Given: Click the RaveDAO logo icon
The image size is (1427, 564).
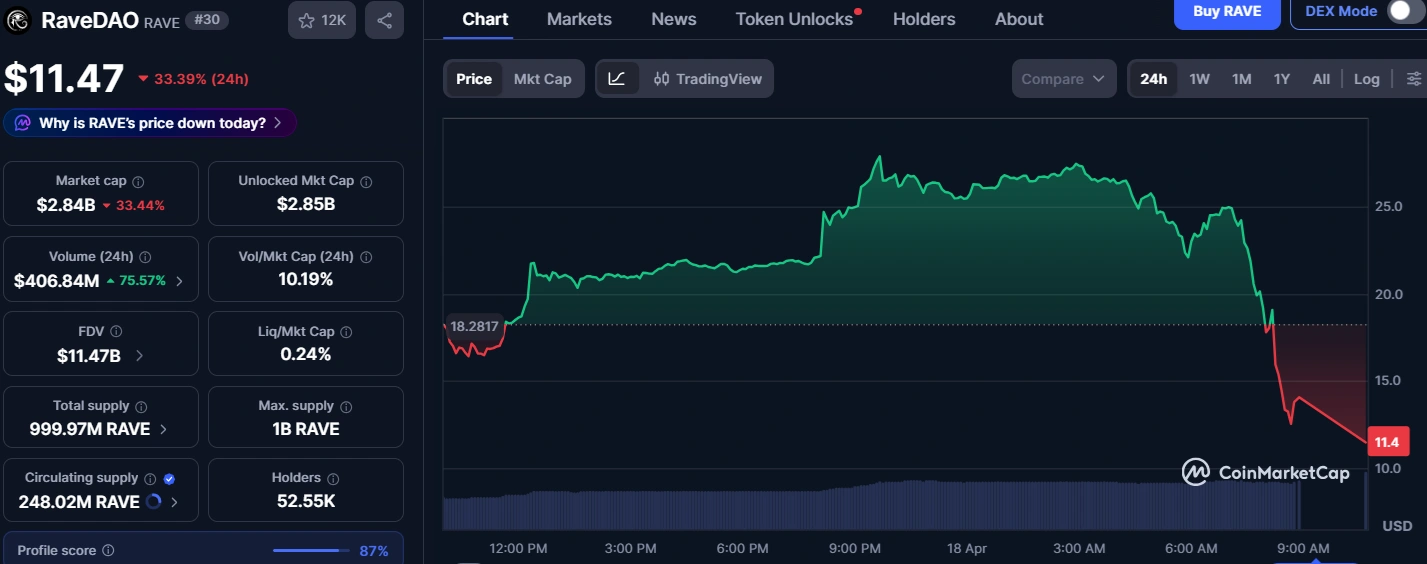Looking at the screenshot, I should pyautogui.click(x=19, y=19).
